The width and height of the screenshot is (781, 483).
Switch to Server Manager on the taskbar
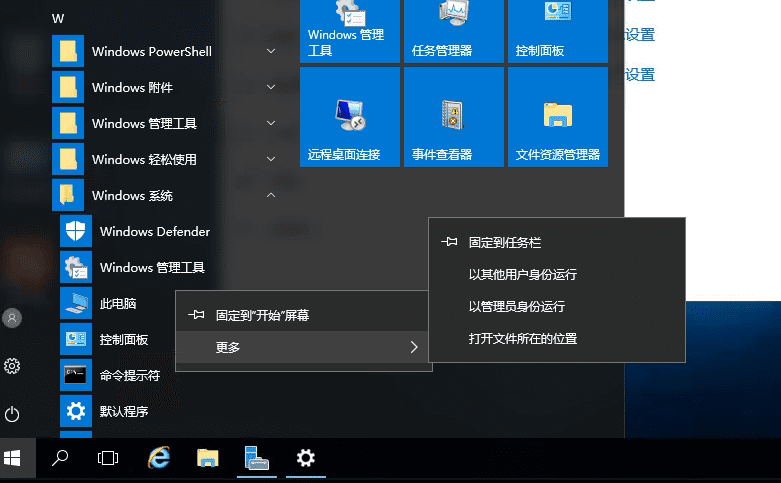point(257,458)
